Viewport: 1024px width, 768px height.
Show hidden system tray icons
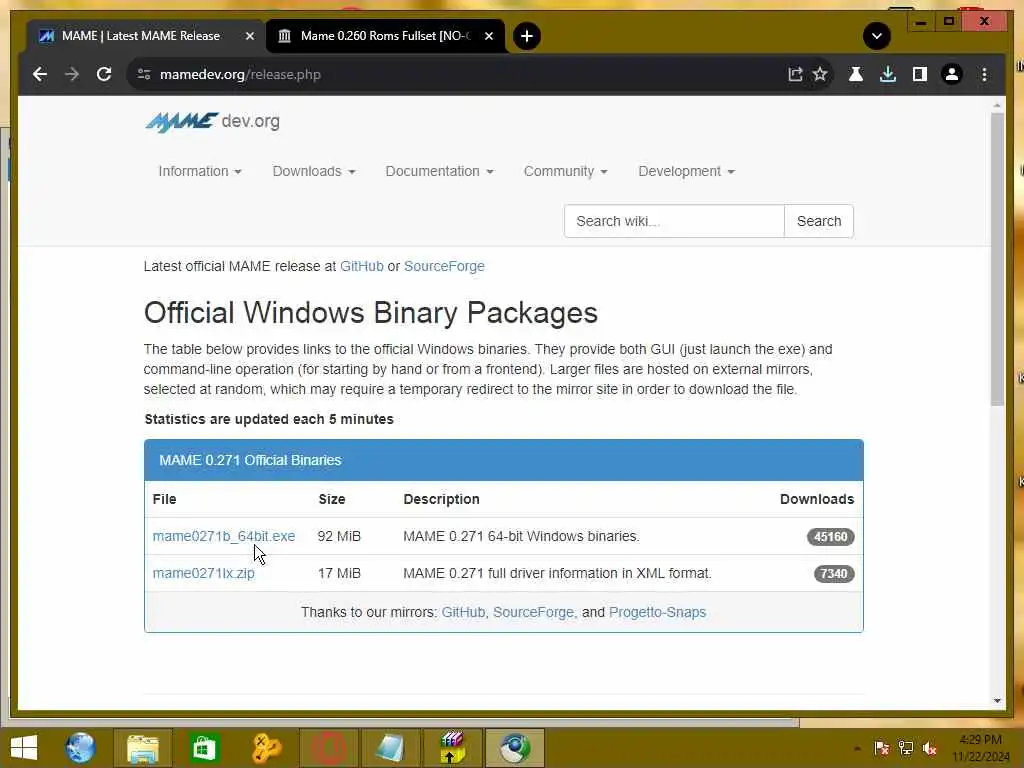857,748
